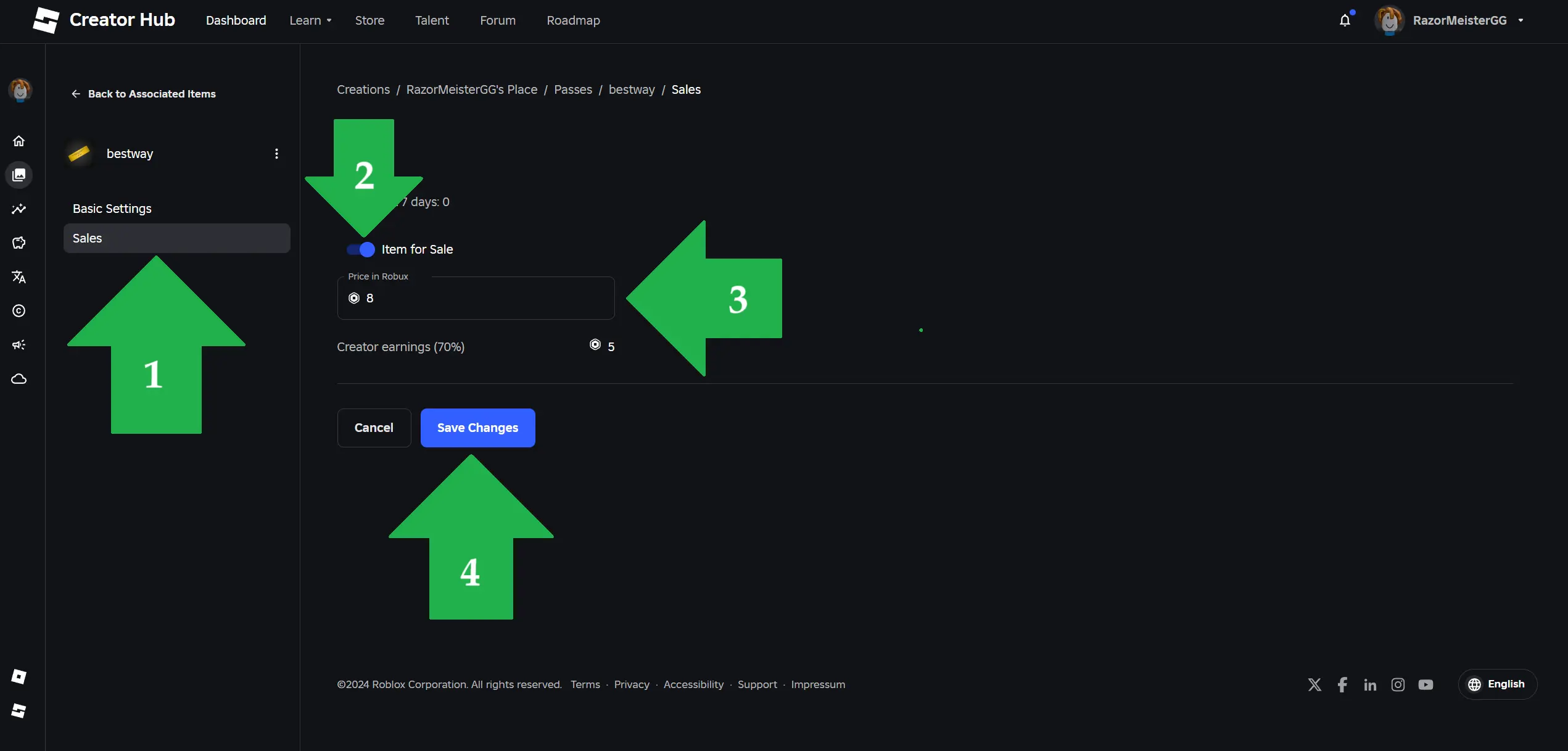The height and width of the screenshot is (751, 1568).
Task: Open the Facebook social link
Action: (x=1342, y=684)
